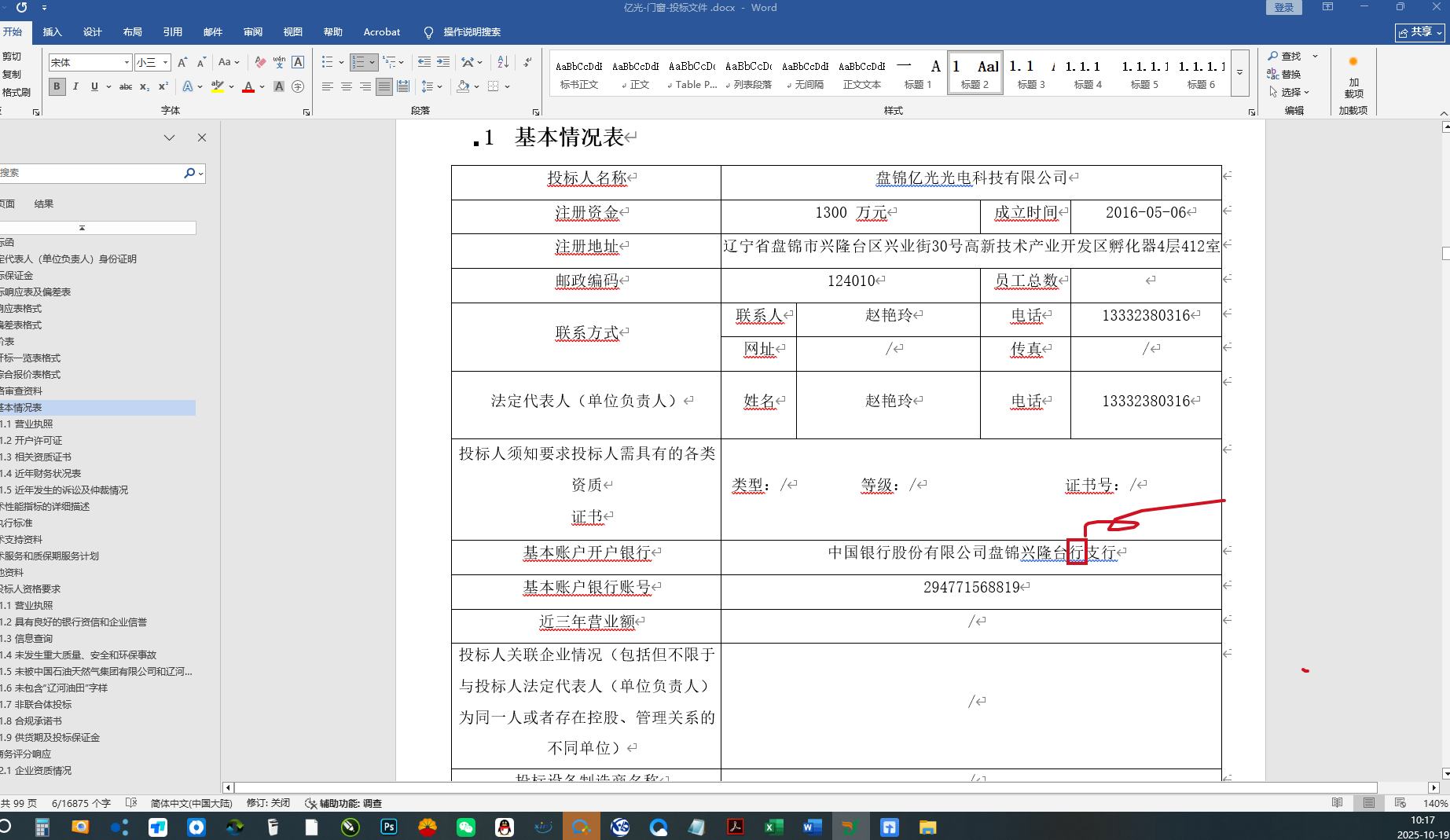
Task: Click the Sign in (登录) button
Action: click(1283, 8)
